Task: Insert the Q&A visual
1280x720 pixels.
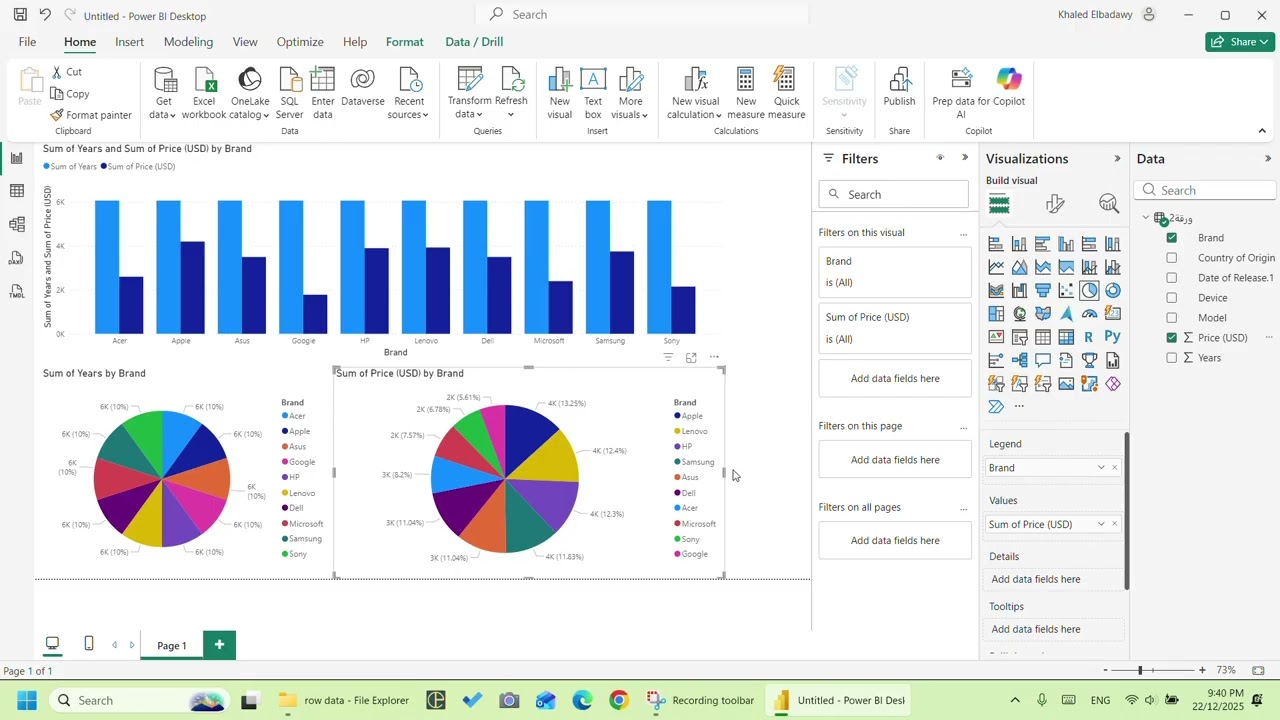Action: click(1043, 360)
